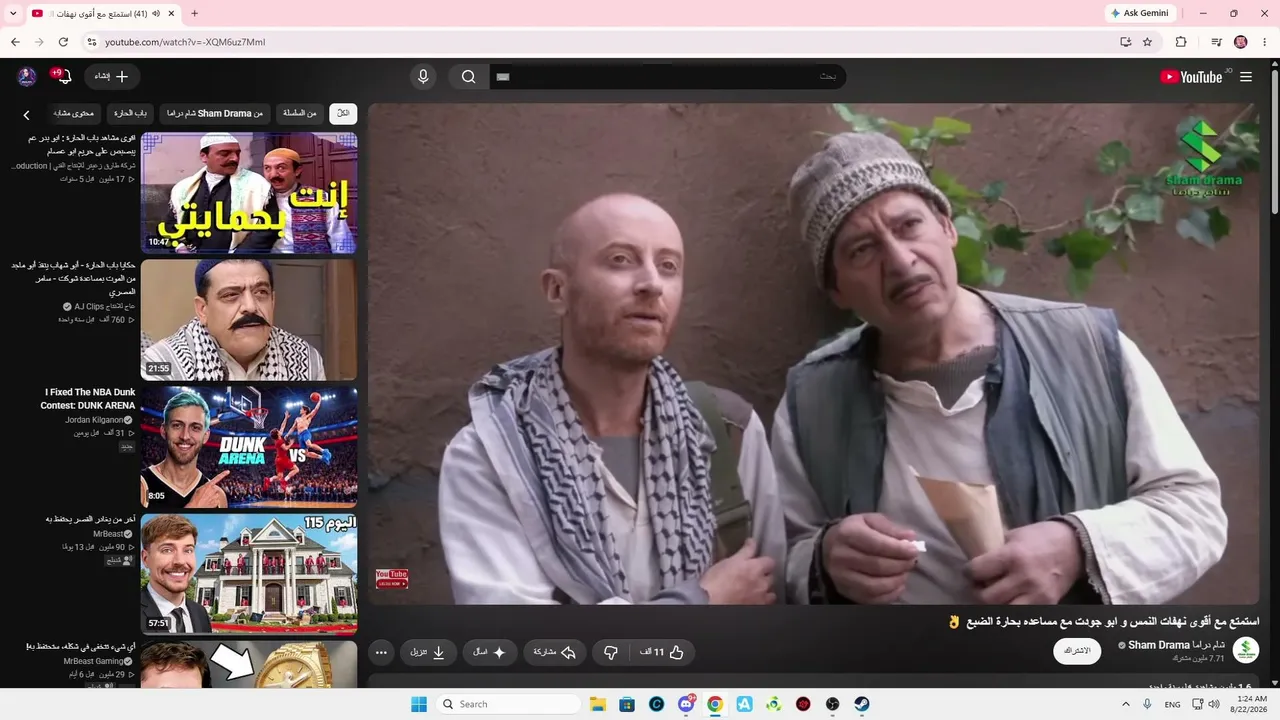Open Discord from the taskbar

686,704
